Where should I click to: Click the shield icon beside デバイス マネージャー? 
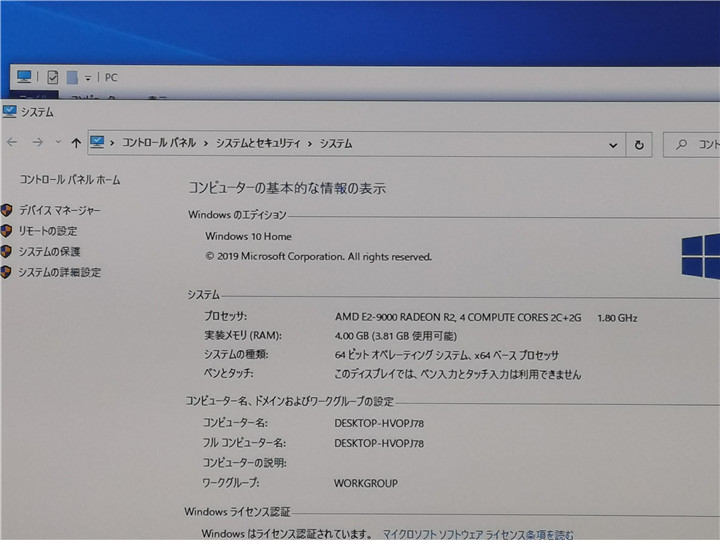(x=6, y=210)
